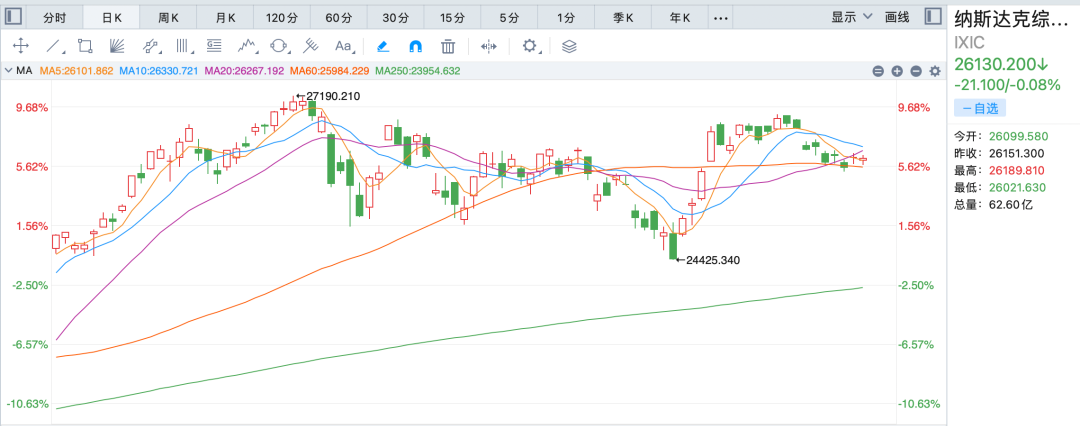1080x426 pixels.
Task: Toggle the right sidebar panel icon
Action: pyautogui.click(x=933, y=17)
